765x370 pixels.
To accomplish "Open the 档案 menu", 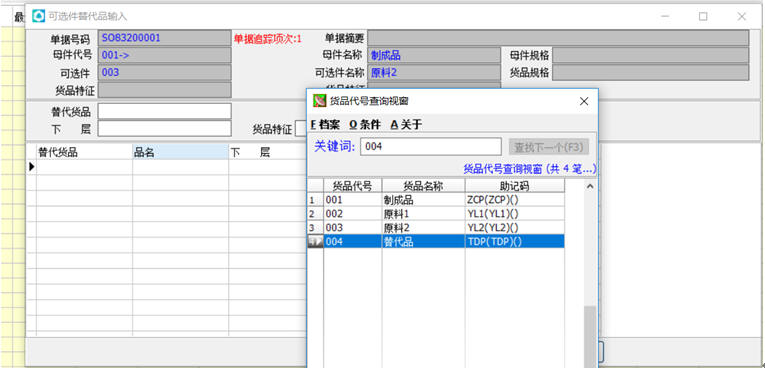I will 325,124.
